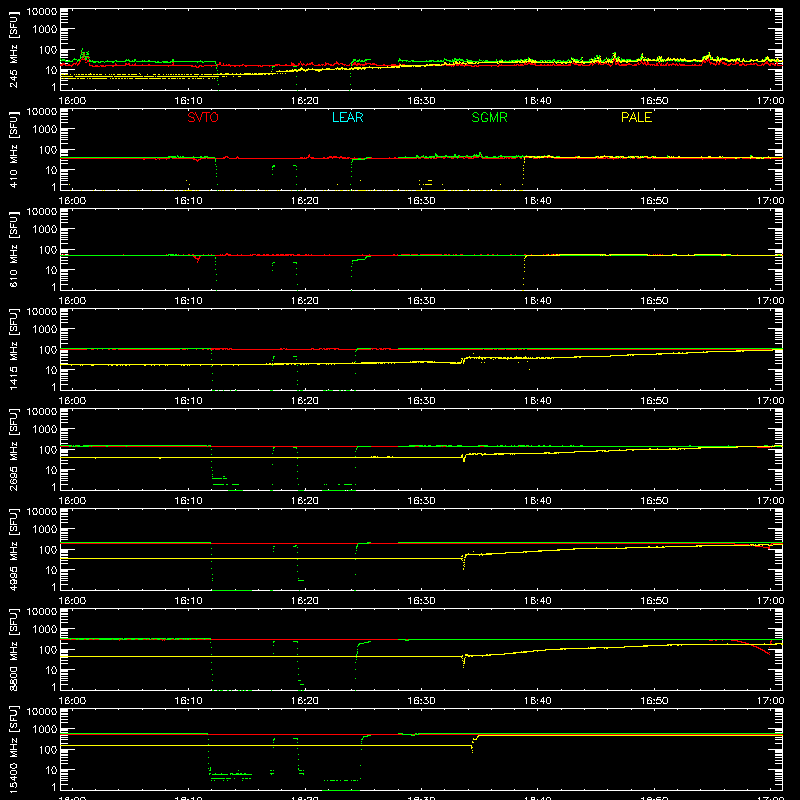Click the 100 y-axis value on the 610 MHz plot
The height and width of the screenshot is (800, 800).
pyautogui.click(x=48, y=250)
